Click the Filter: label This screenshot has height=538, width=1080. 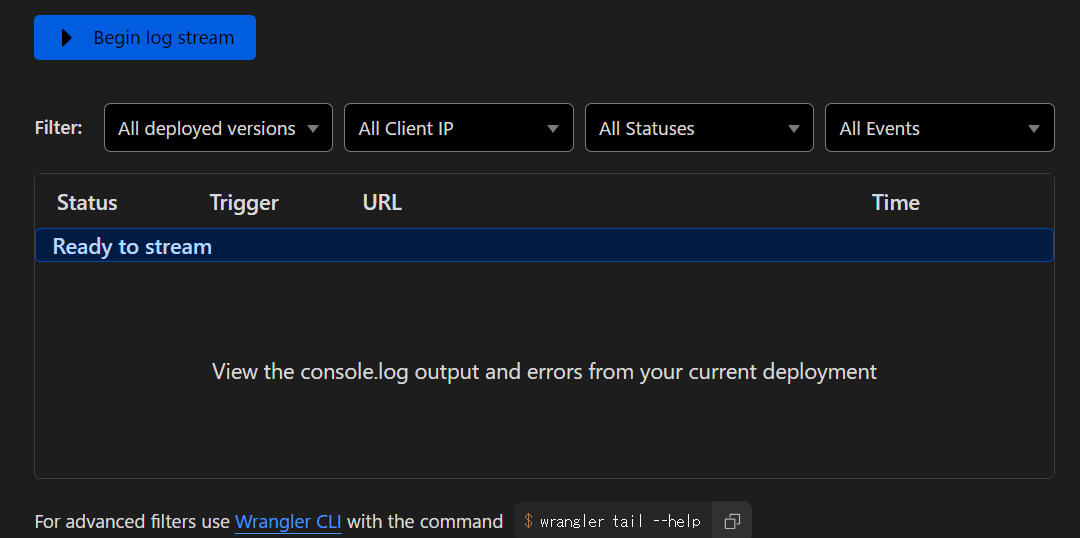[59, 127]
